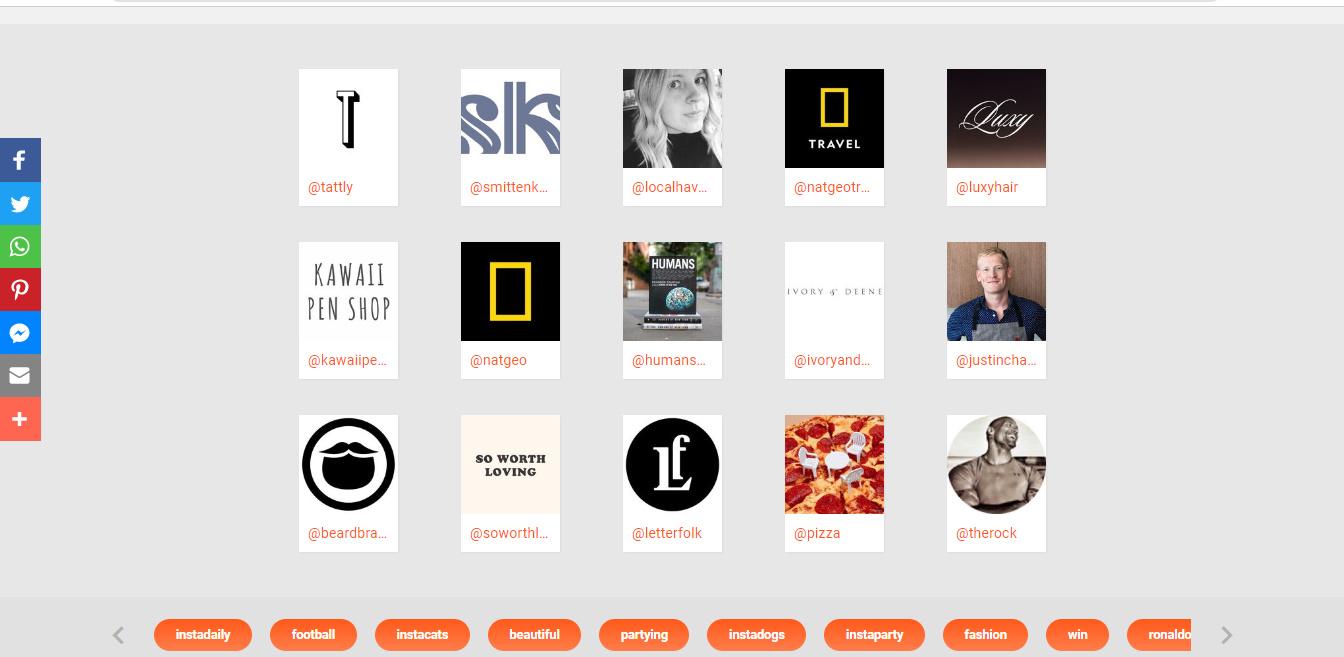Share page on Facebook sidebar icon
The width and height of the screenshot is (1344, 657).
coord(20,160)
